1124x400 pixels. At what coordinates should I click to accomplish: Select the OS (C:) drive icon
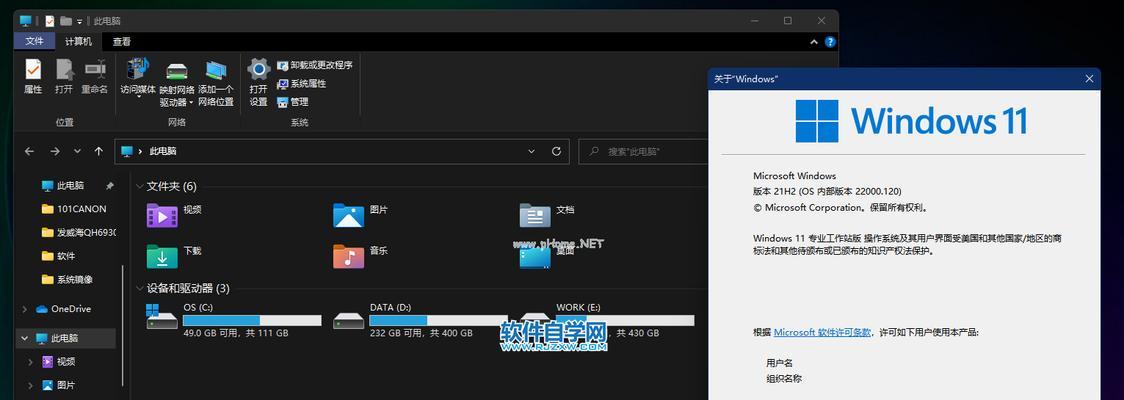(162, 317)
